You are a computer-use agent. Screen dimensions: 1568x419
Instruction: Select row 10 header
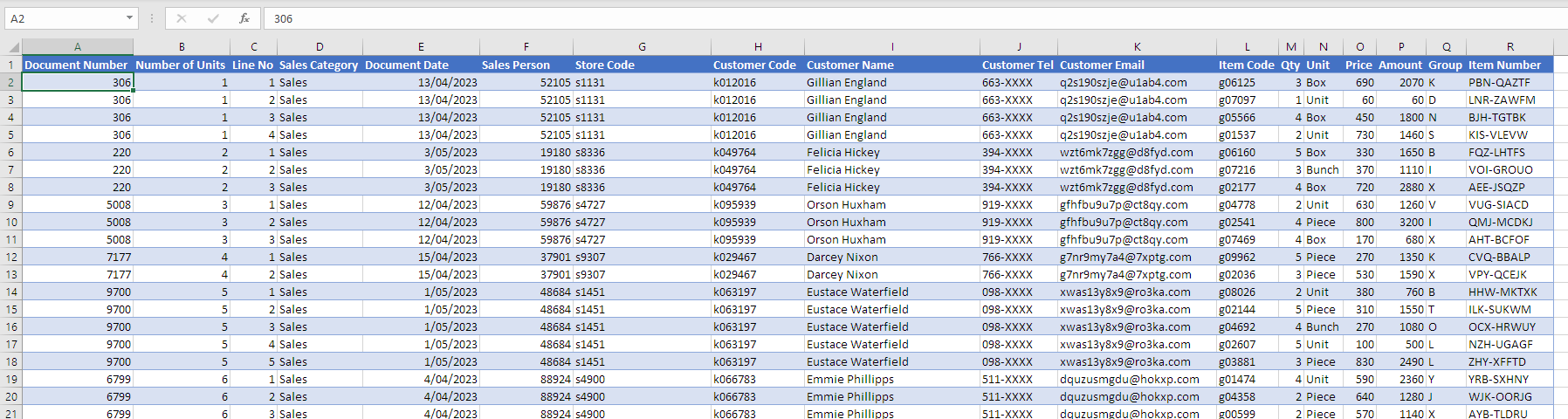10,222
